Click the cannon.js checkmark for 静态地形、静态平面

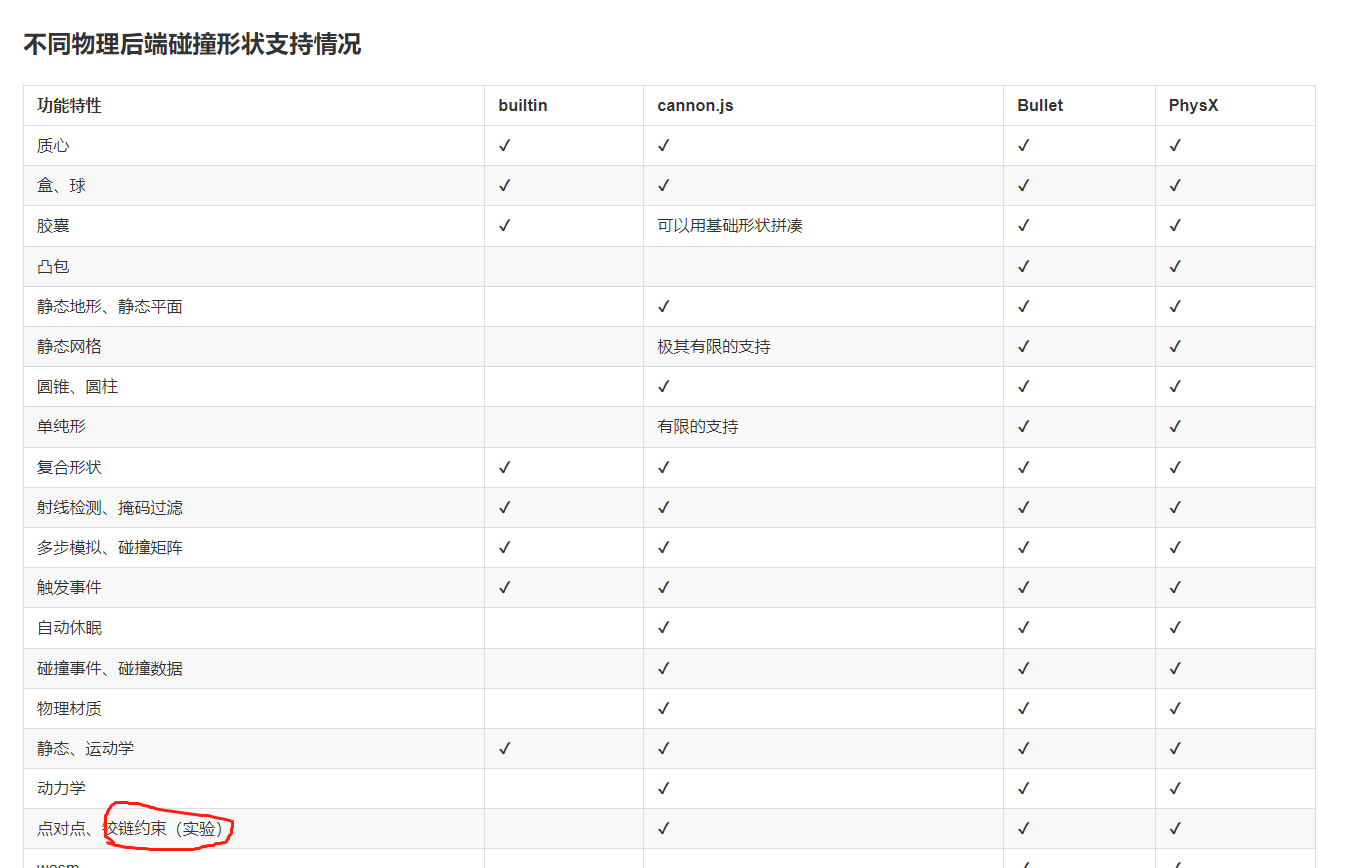[664, 307]
